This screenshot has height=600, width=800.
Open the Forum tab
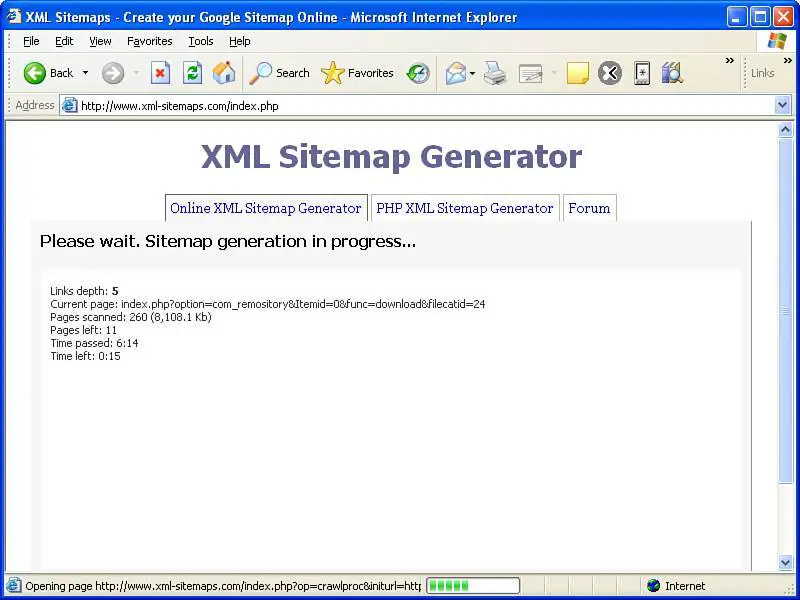click(589, 208)
